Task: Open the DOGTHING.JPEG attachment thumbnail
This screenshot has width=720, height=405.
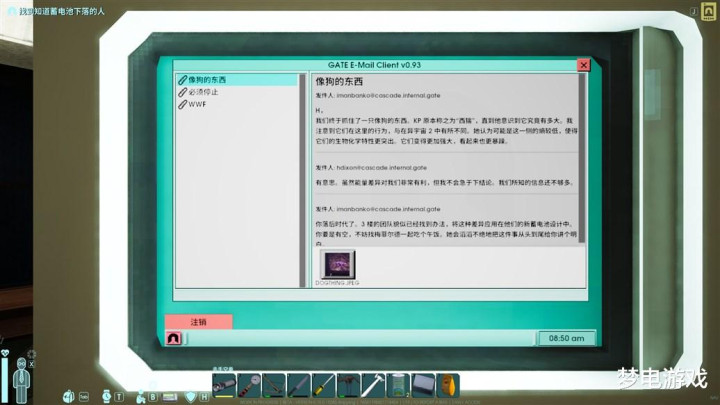Action: click(x=338, y=264)
